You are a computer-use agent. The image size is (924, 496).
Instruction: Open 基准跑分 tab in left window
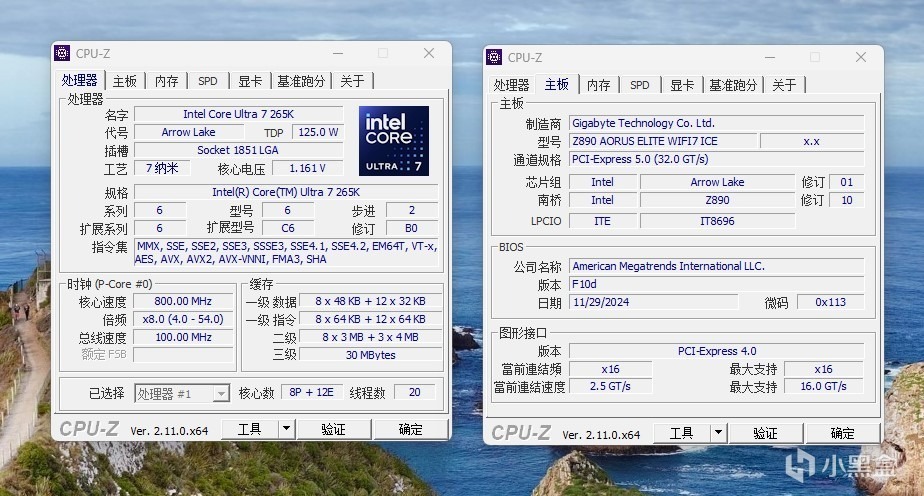pos(301,81)
